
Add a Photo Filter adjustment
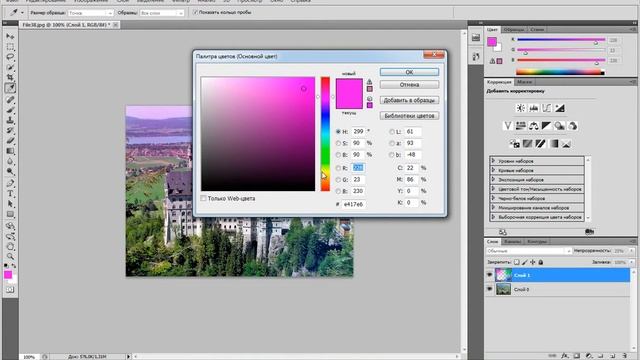pyautogui.click(x=560, y=126)
